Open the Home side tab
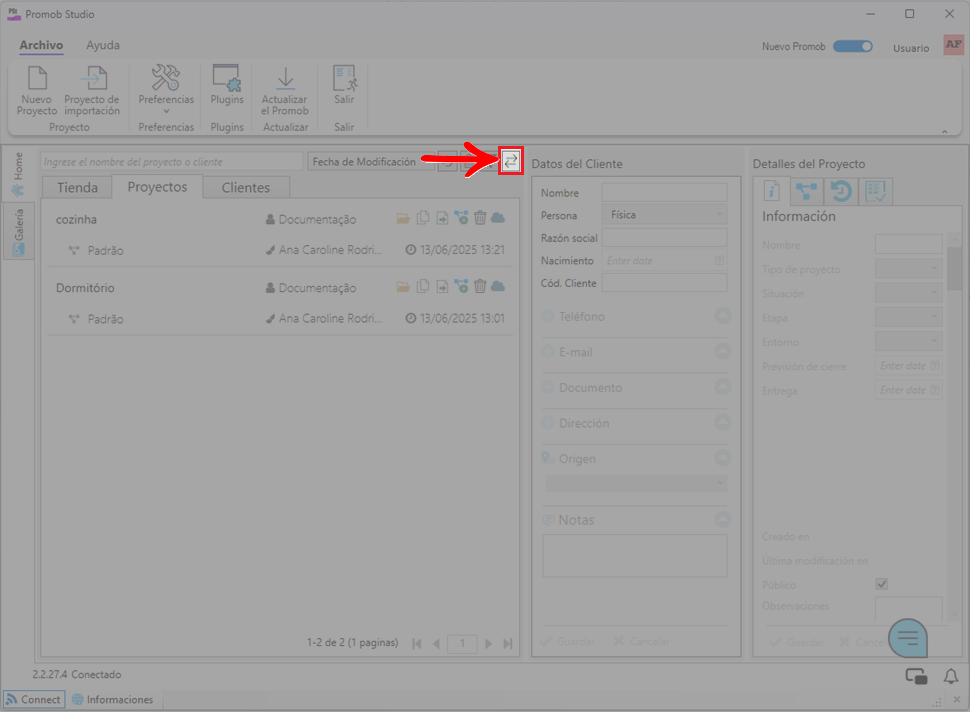970x712 pixels. coord(18,174)
